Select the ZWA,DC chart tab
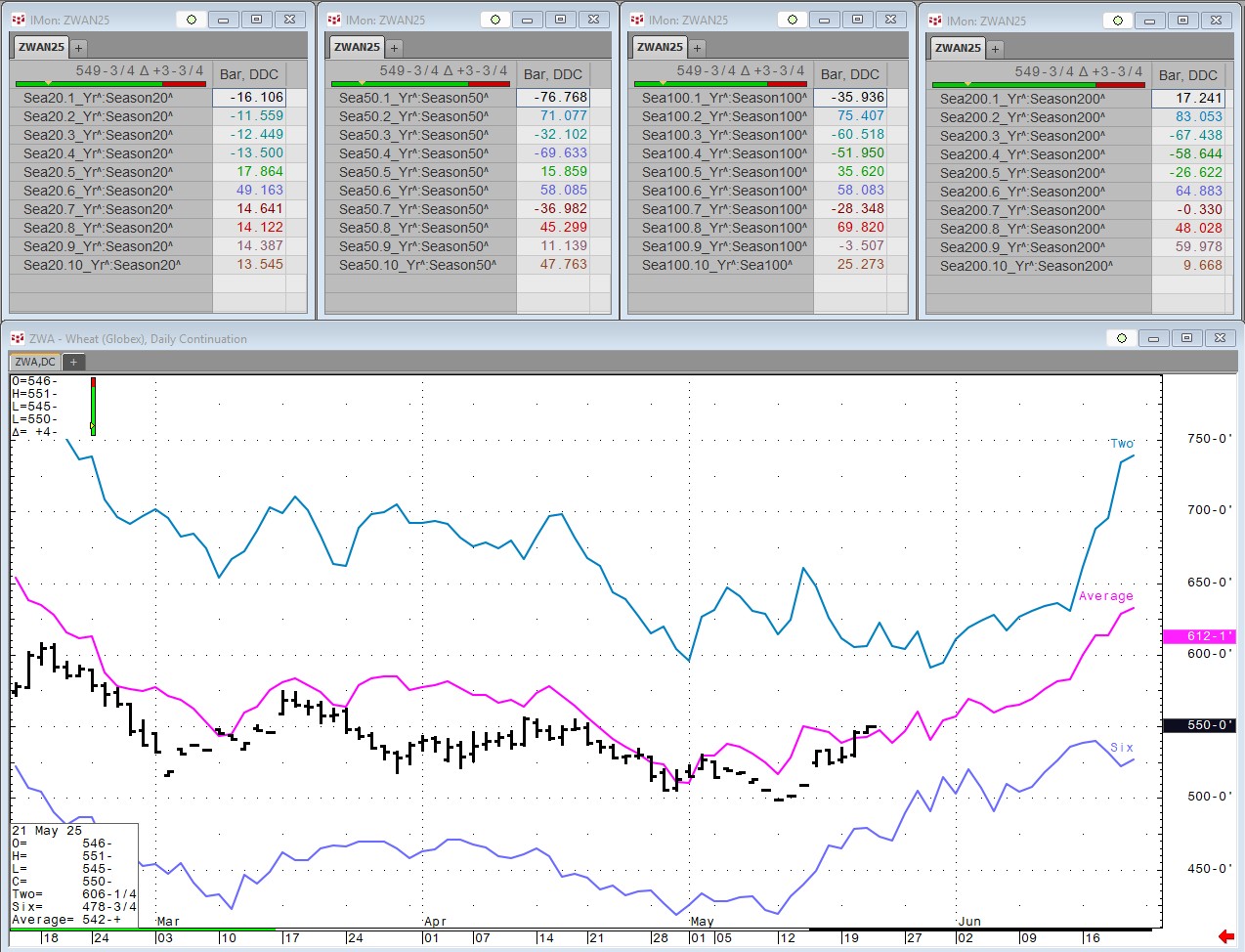Viewport: 1245px width, 952px height. pos(35,362)
